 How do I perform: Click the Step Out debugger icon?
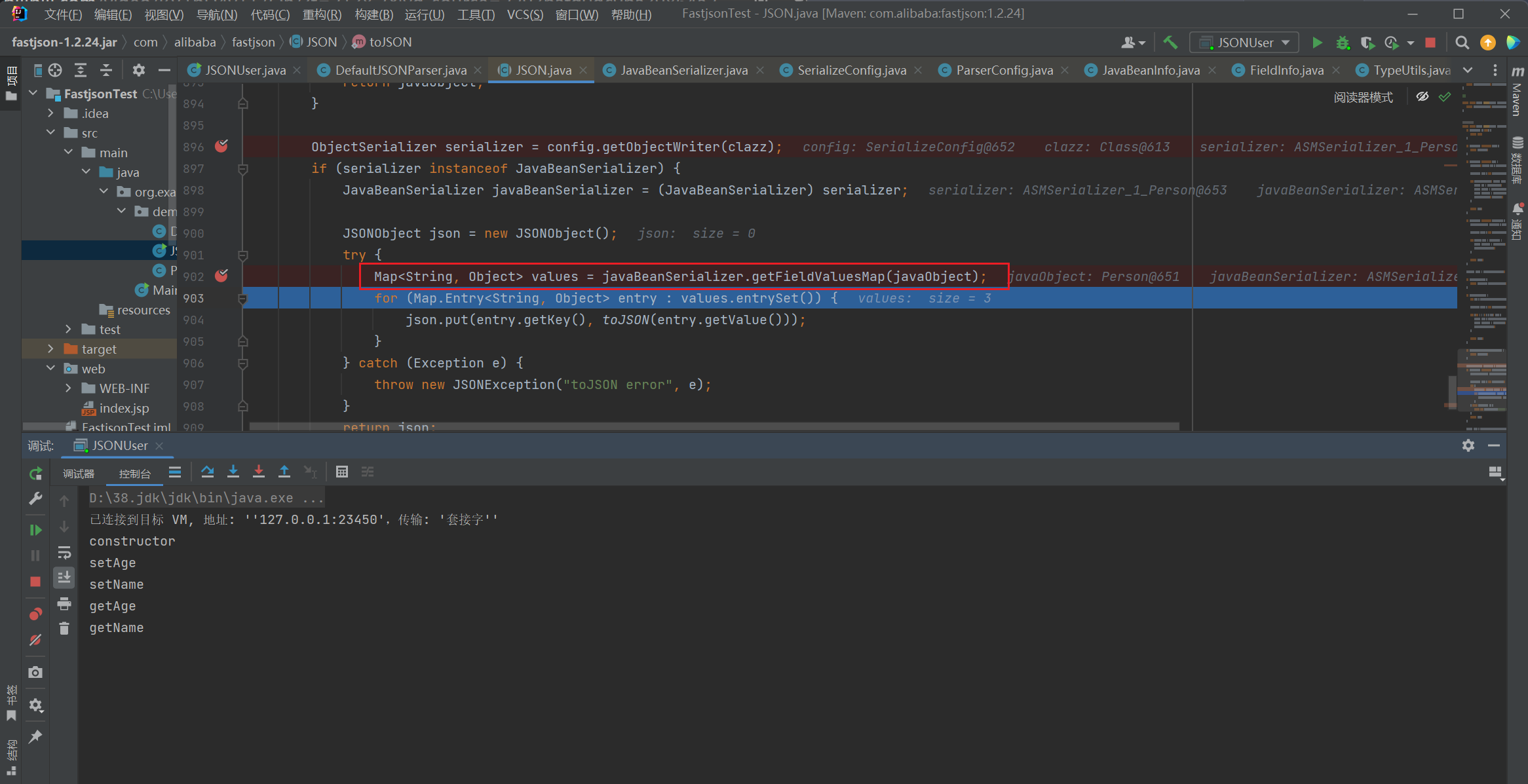tap(284, 472)
